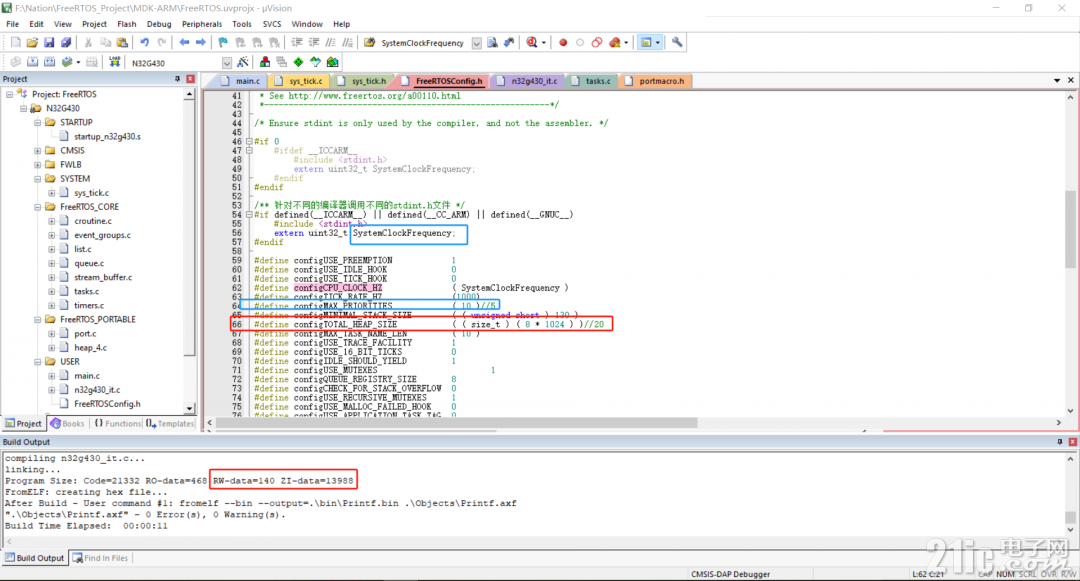Open the SystemClockFrequency find combo dropdown
The image size is (1080, 581).
[x=477, y=43]
